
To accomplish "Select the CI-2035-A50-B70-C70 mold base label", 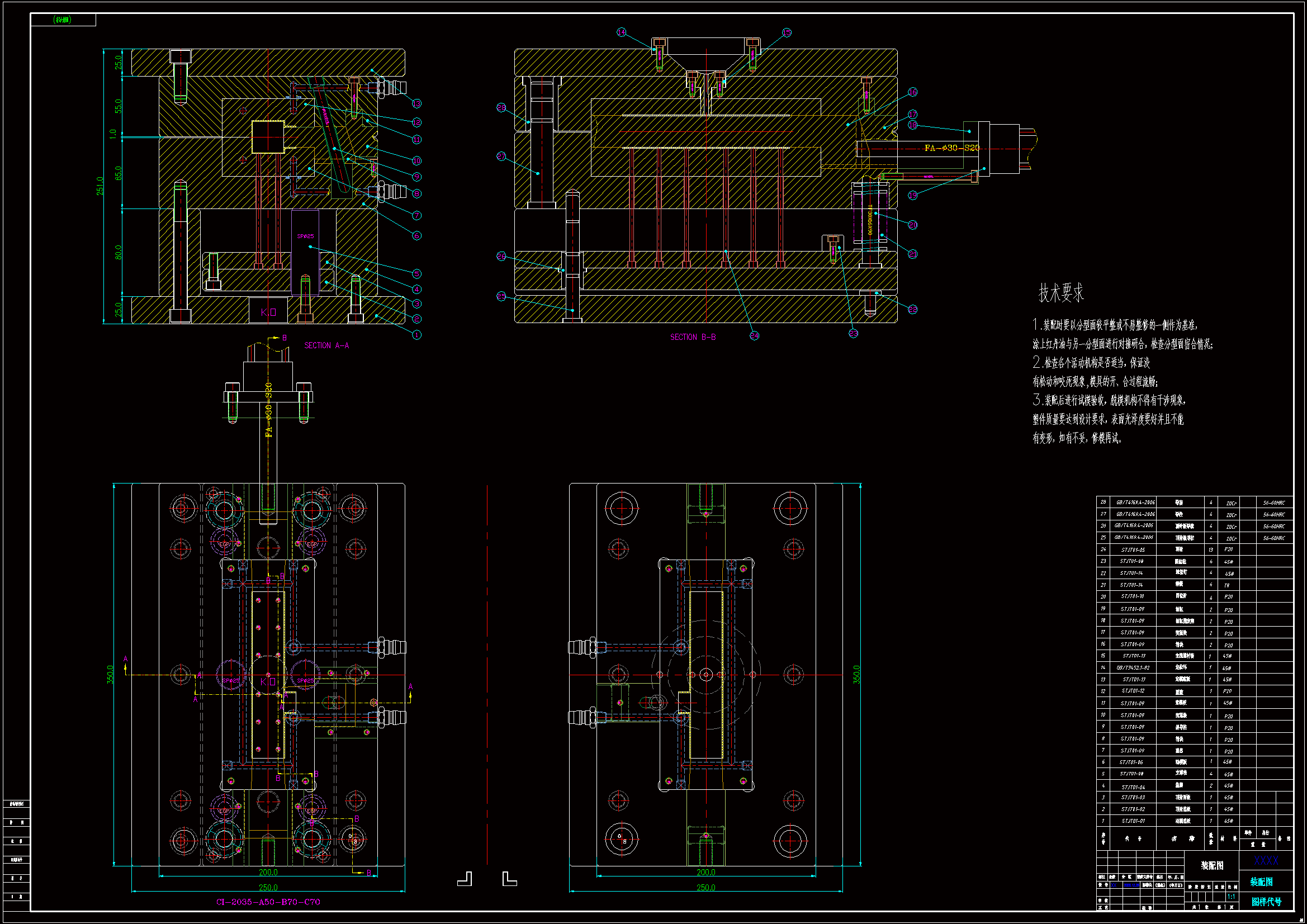I will click(268, 902).
